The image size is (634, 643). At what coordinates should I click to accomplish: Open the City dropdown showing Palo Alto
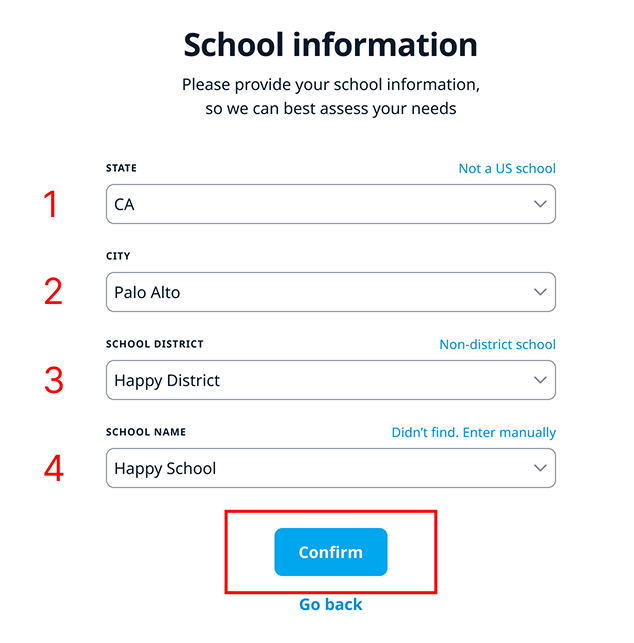point(320,292)
